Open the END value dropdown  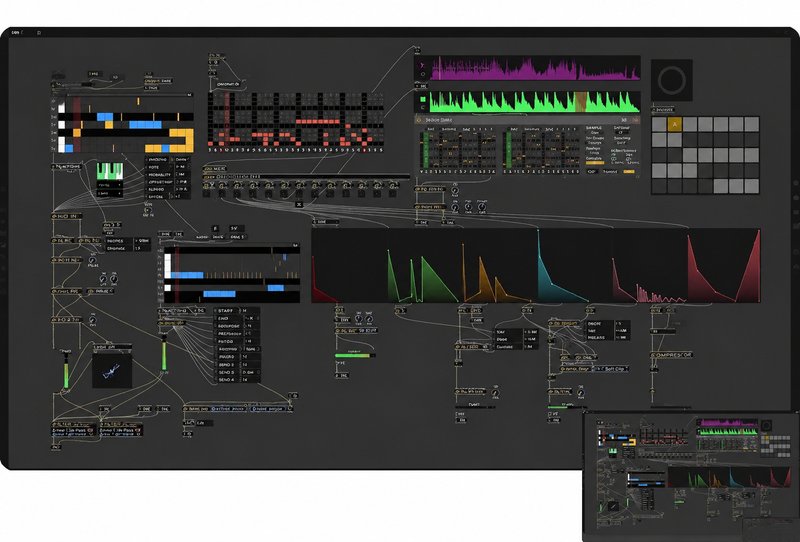[250, 318]
